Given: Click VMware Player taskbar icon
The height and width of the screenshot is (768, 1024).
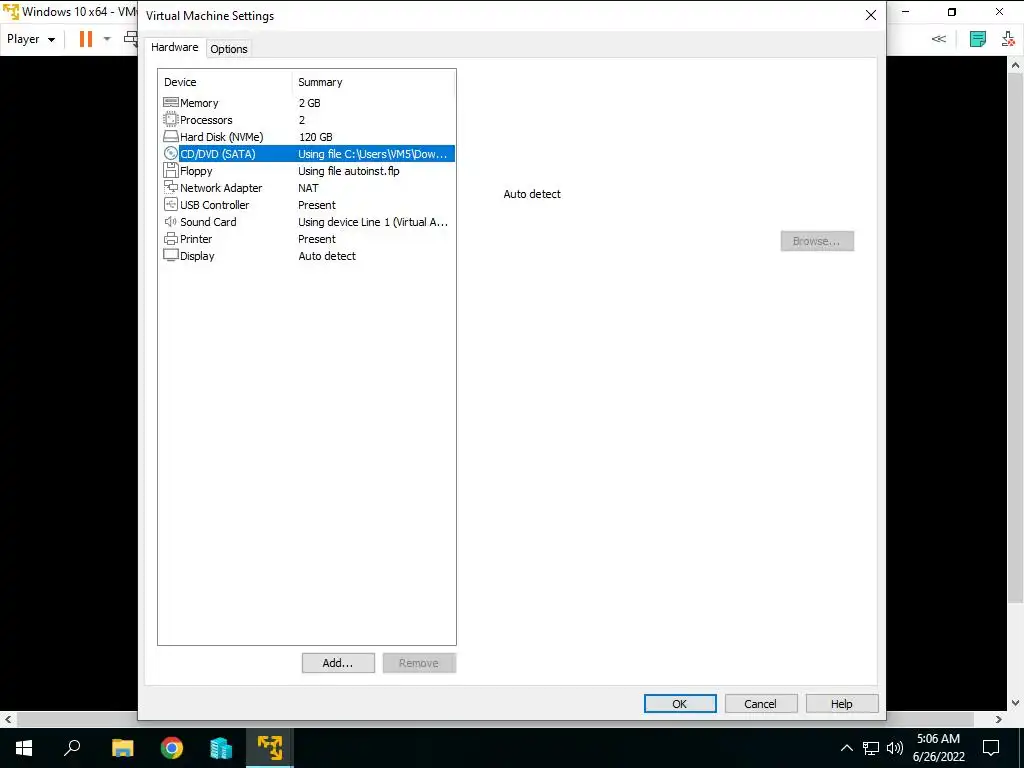Looking at the screenshot, I should click(270, 748).
